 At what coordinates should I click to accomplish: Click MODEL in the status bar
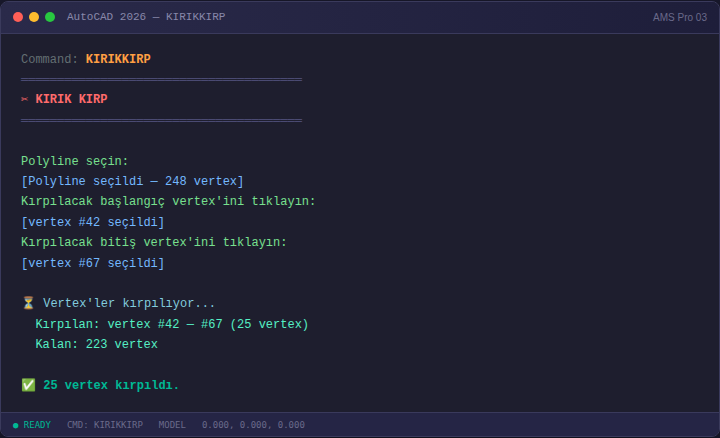(x=172, y=425)
